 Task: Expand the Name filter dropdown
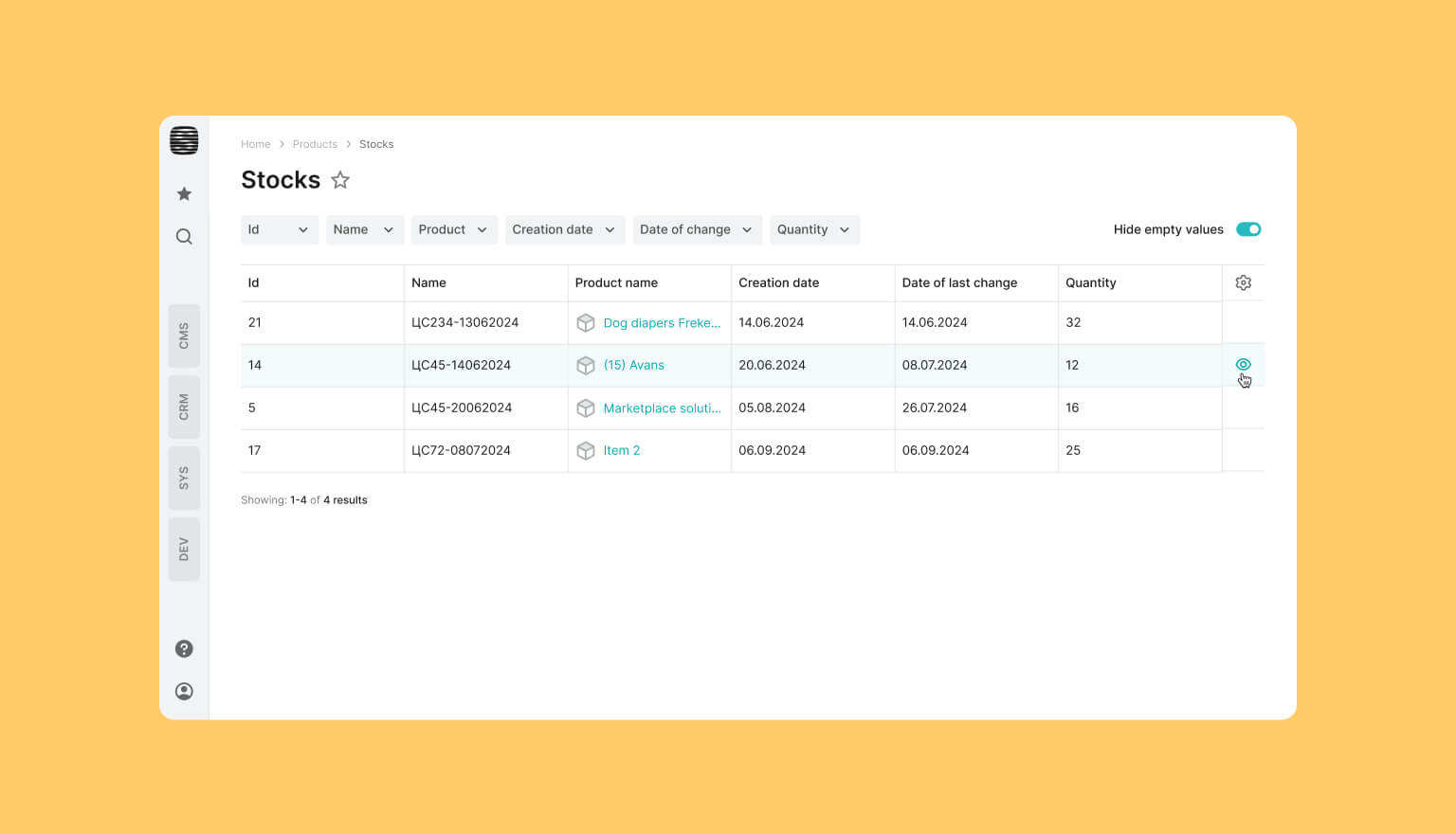(x=365, y=229)
